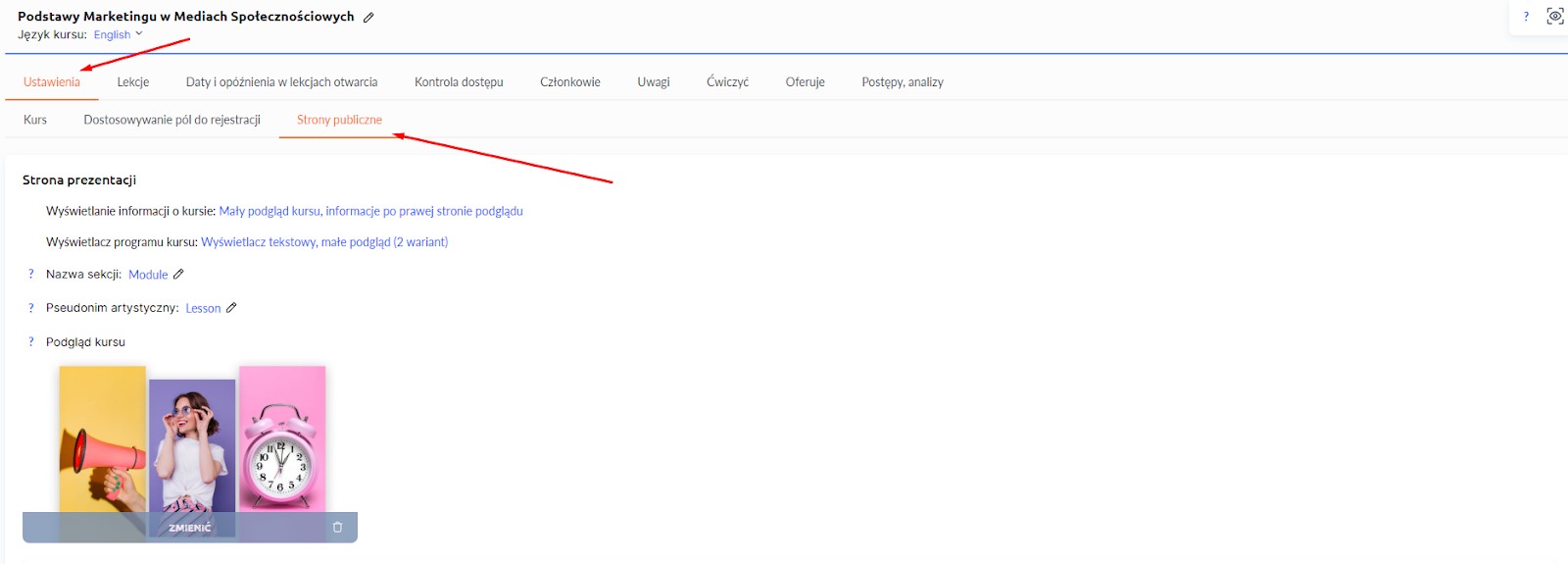Open the help question mark in the top-right corner
The width and height of the screenshot is (1568, 564).
(x=1526, y=17)
